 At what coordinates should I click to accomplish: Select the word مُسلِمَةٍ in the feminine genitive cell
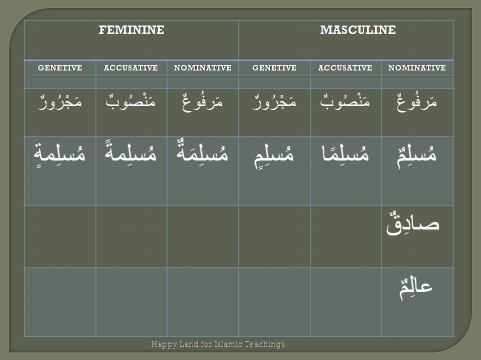pos(59,155)
